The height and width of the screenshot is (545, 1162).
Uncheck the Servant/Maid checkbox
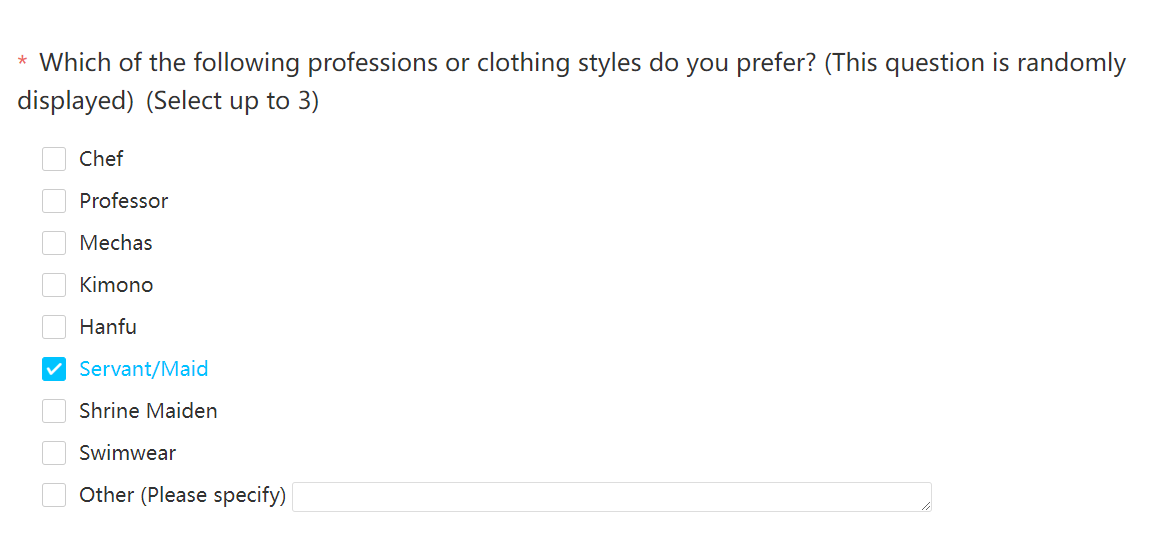coord(54,369)
